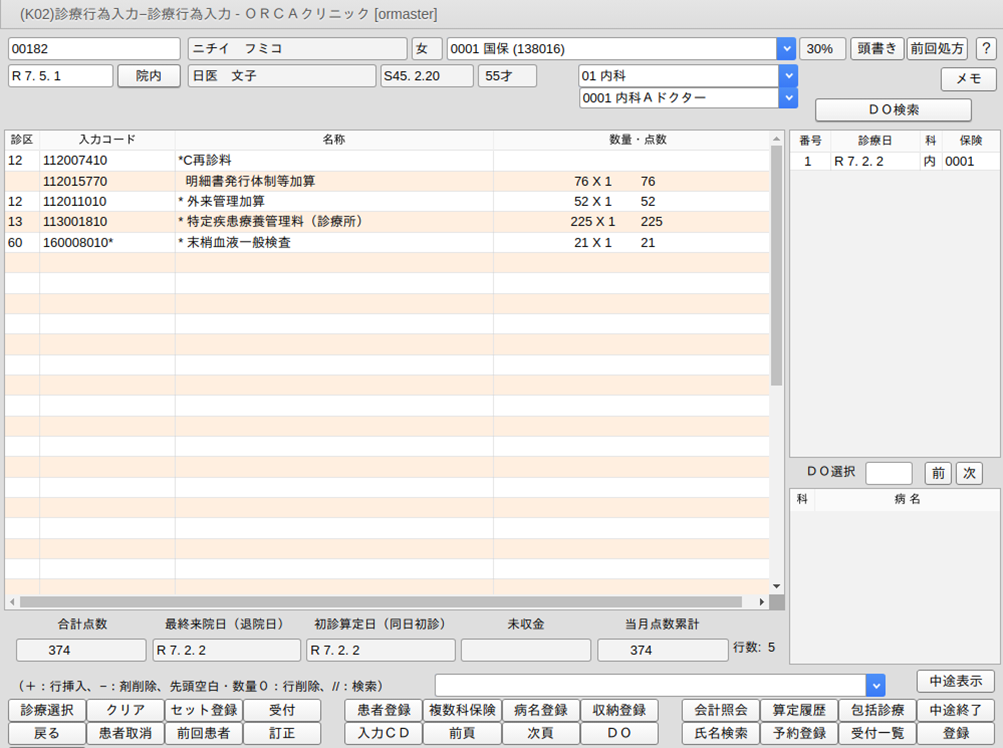Open 病名登録 disease registration

[540, 710]
